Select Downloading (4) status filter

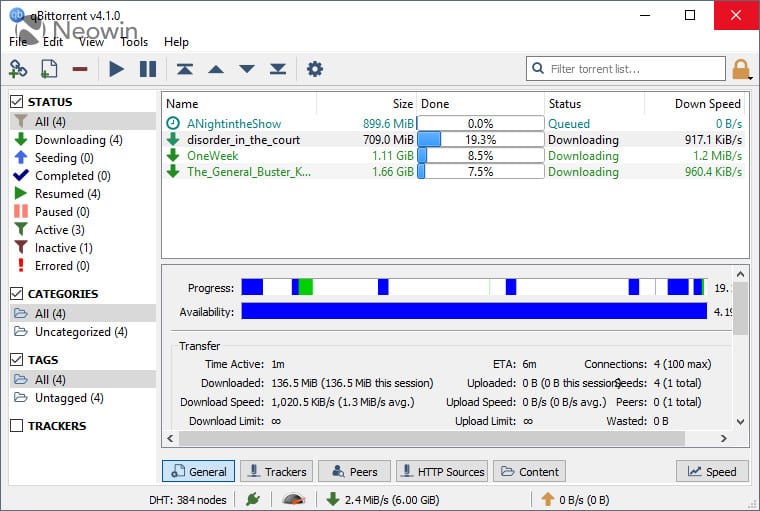tap(78, 140)
